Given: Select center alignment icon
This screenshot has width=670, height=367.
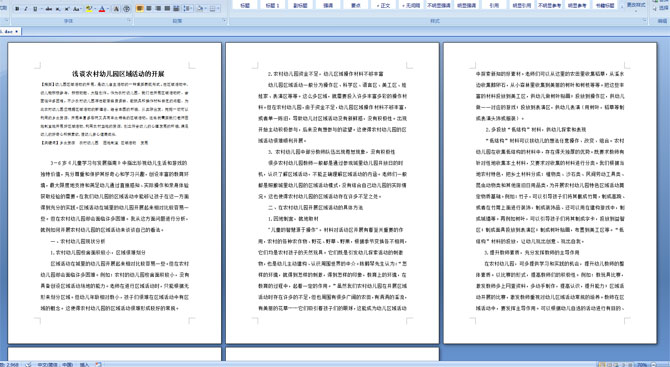Looking at the screenshot, I should (x=149, y=9).
